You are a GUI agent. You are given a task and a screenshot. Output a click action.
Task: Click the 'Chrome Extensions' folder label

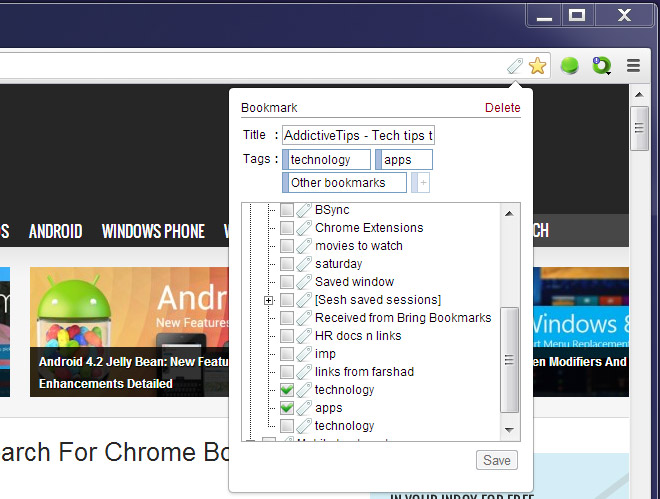(369, 228)
